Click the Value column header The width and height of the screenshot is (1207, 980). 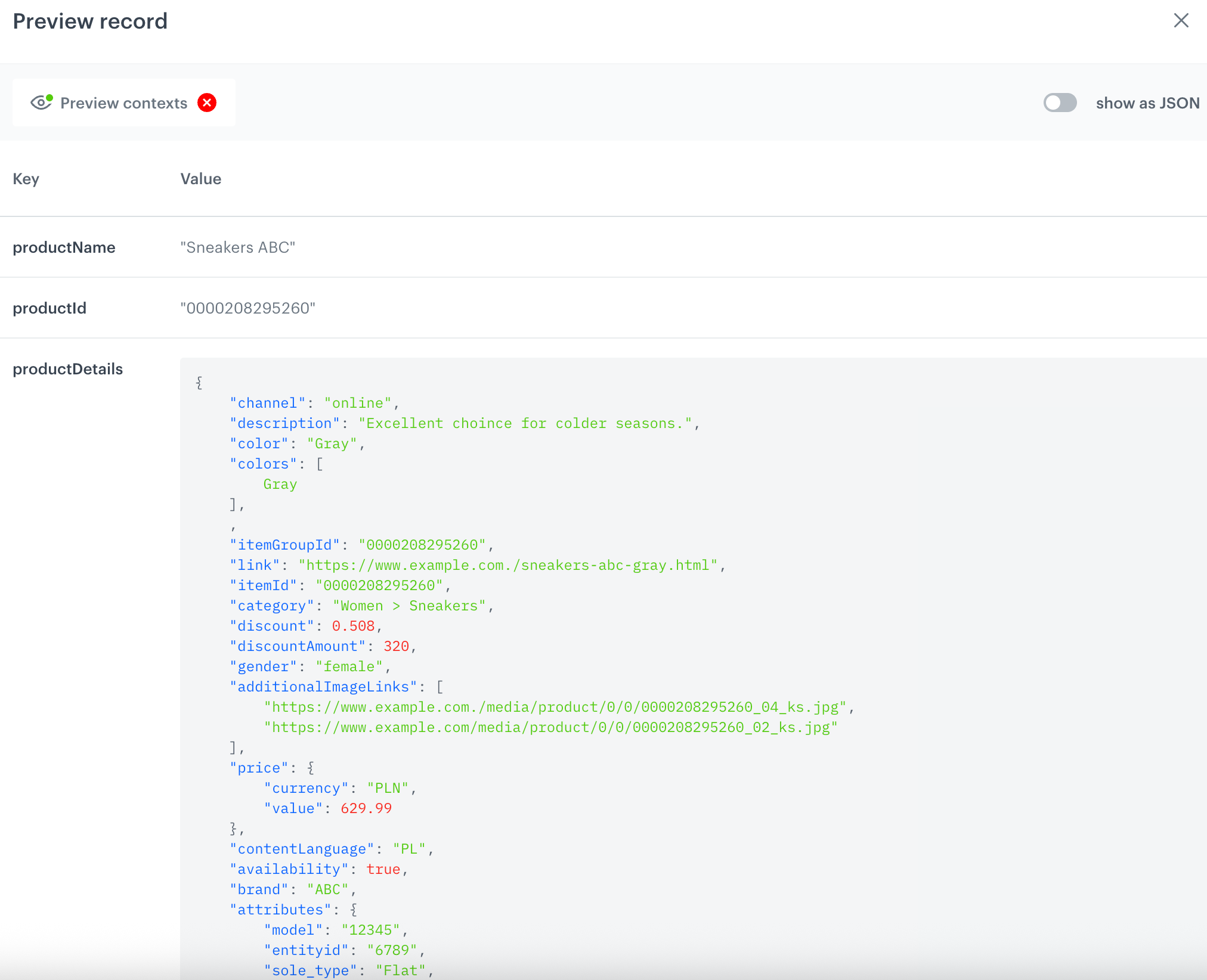[200, 179]
